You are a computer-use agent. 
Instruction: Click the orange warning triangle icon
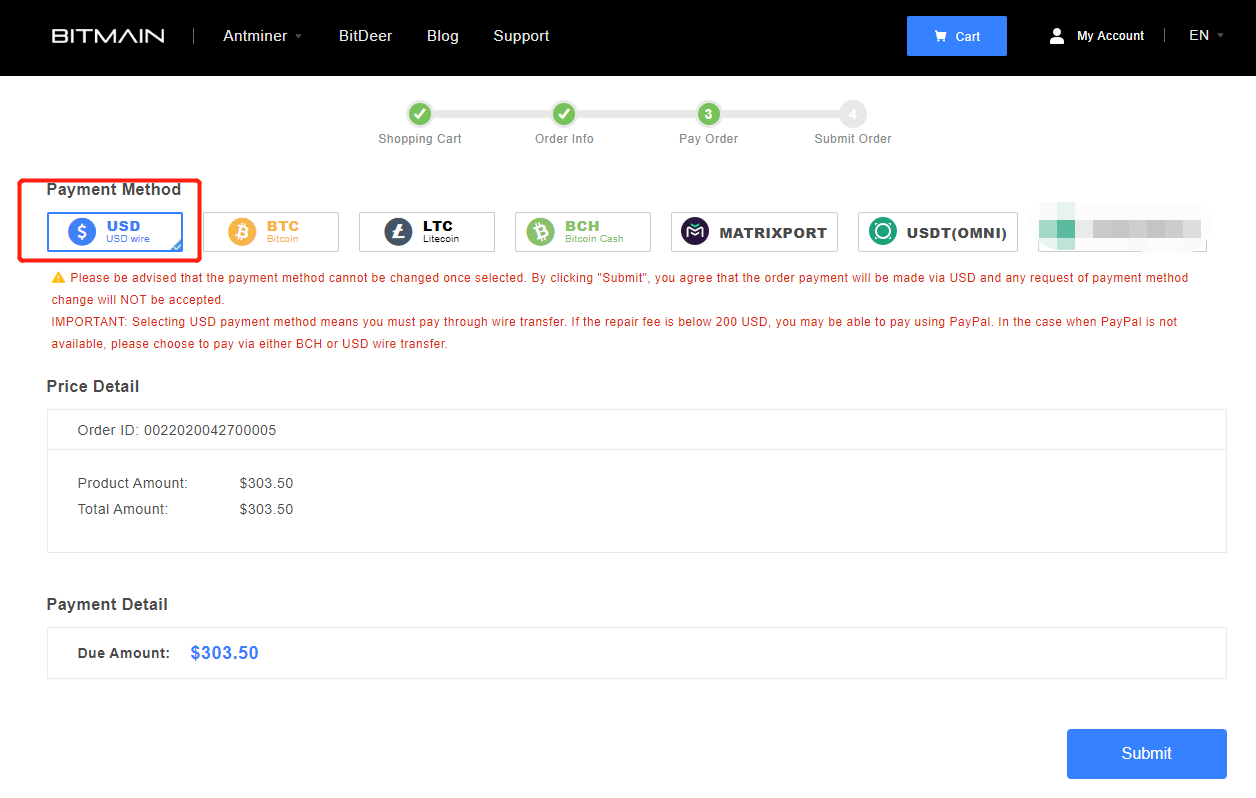(58, 277)
